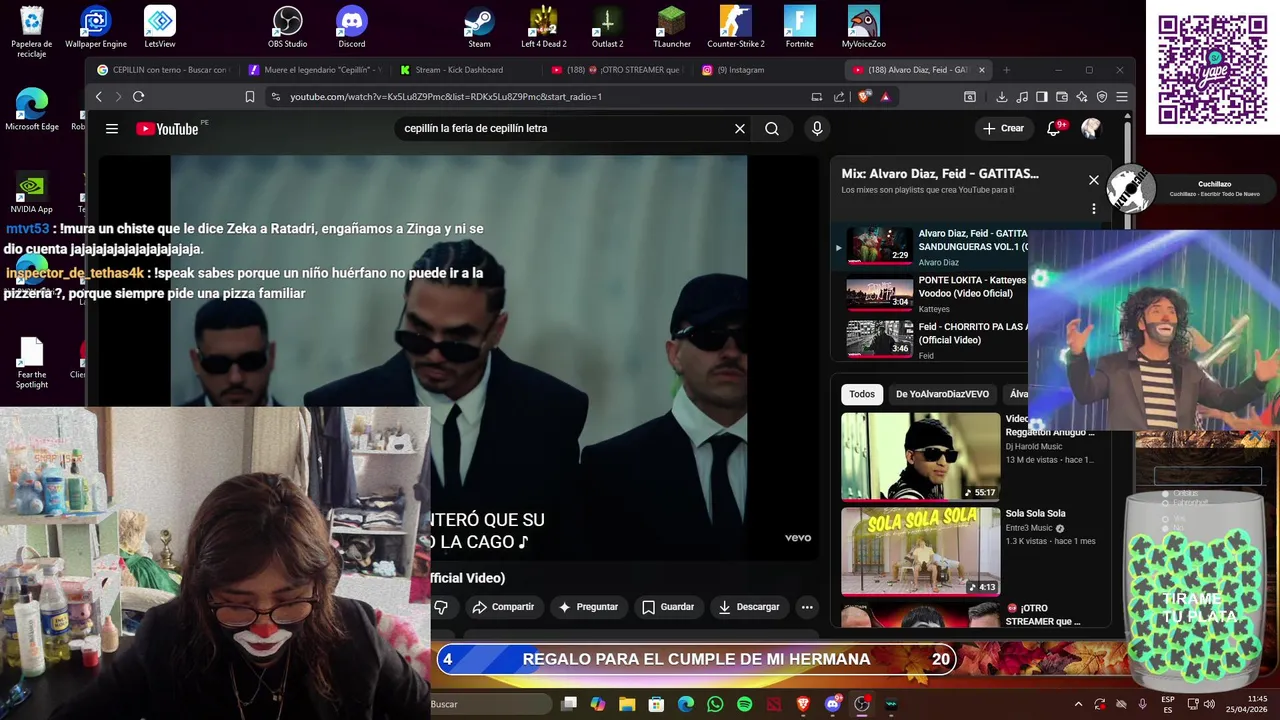Open Left 4 Dead 2 desktop shortcut
The height and width of the screenshot is (720, 1280).
tap(543, 27)
